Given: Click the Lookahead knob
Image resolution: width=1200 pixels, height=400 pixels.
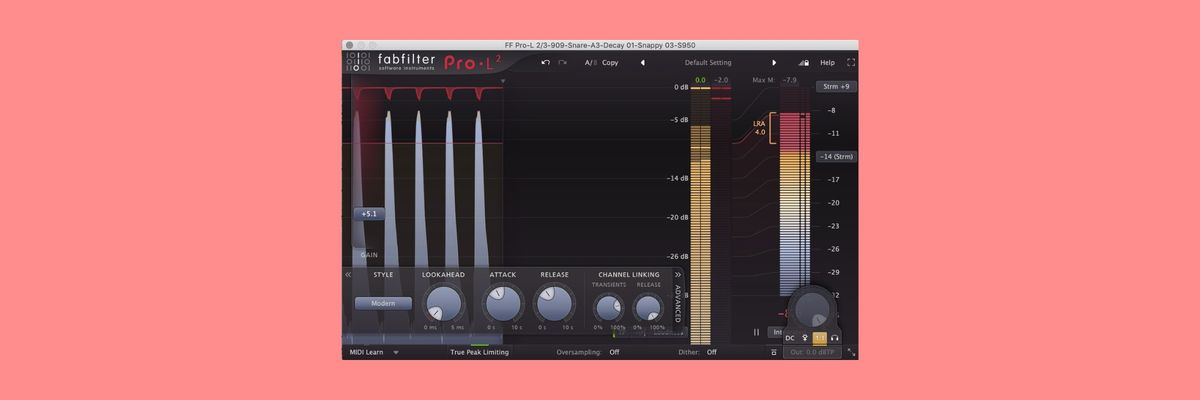Looking at the screenshot, I should [443, 302].
